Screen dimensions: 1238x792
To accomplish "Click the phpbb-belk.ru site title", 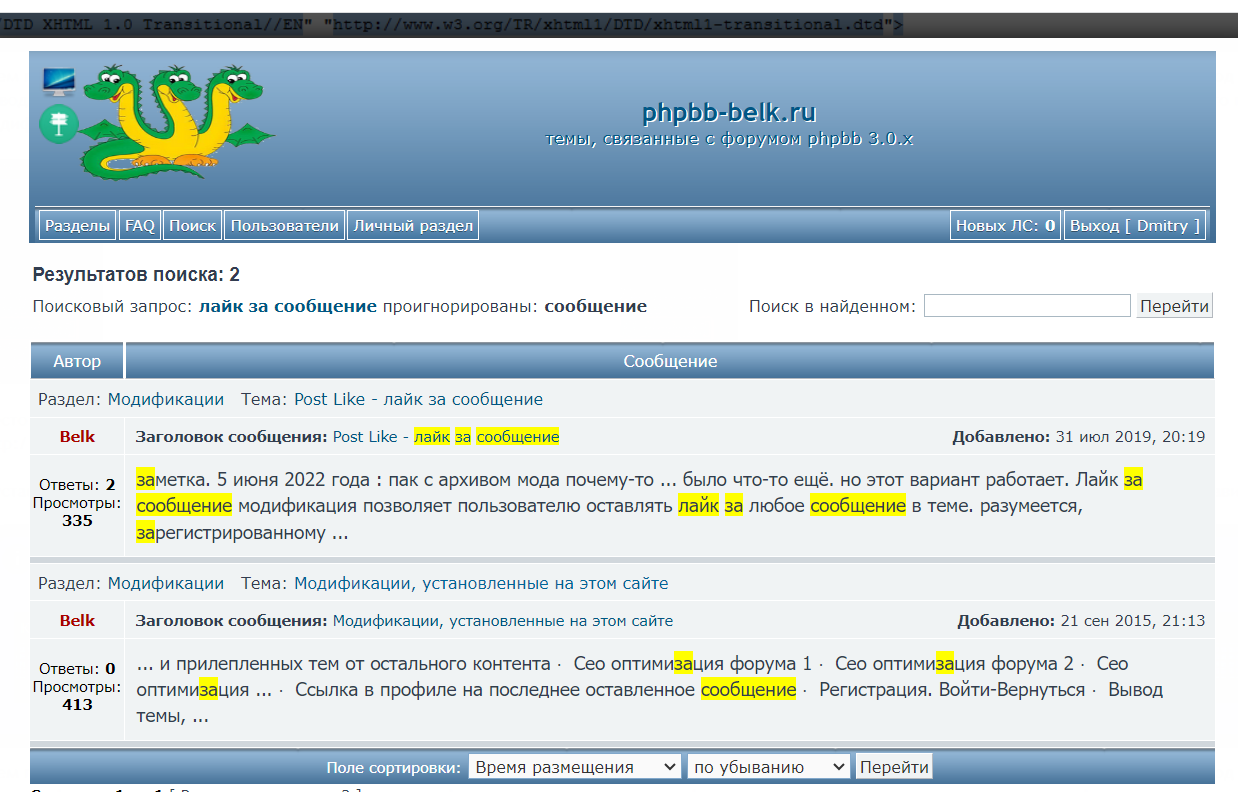I will point(729,112).
